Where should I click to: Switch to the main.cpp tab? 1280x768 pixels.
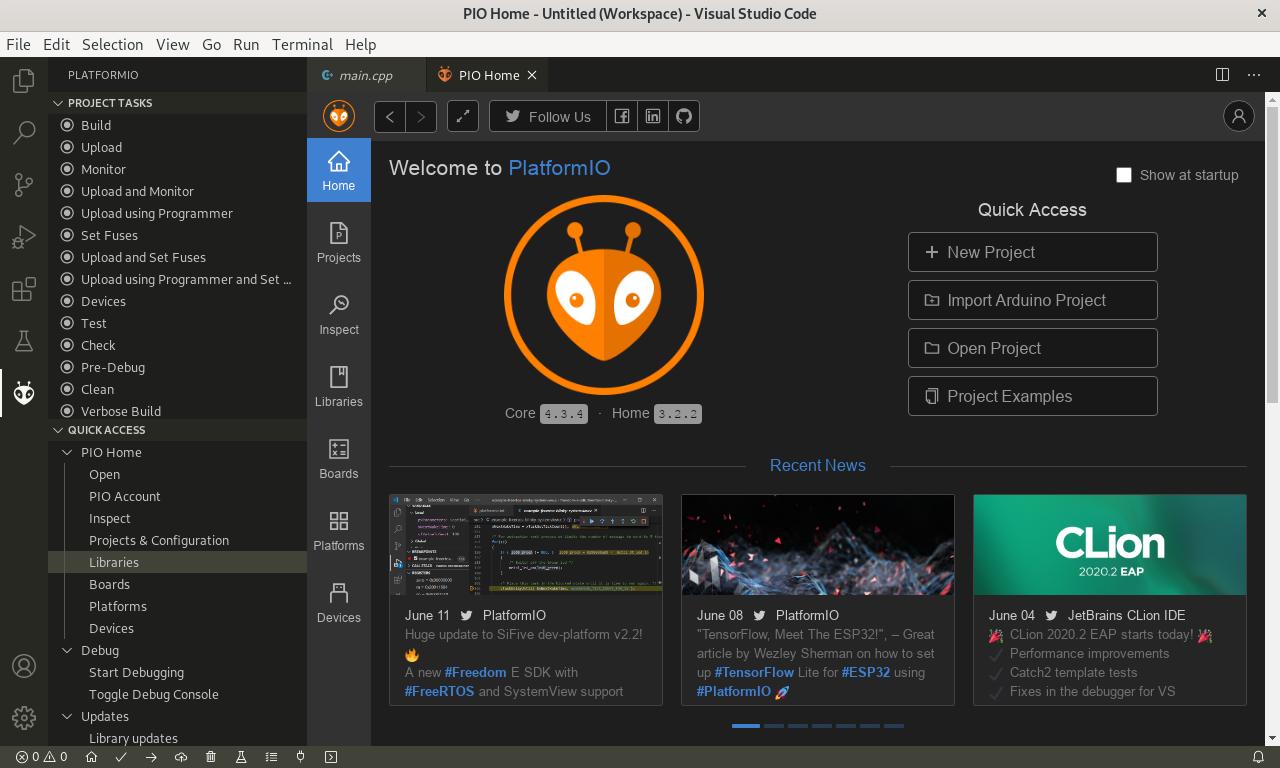pyautogui.click(x=366, y=75)
